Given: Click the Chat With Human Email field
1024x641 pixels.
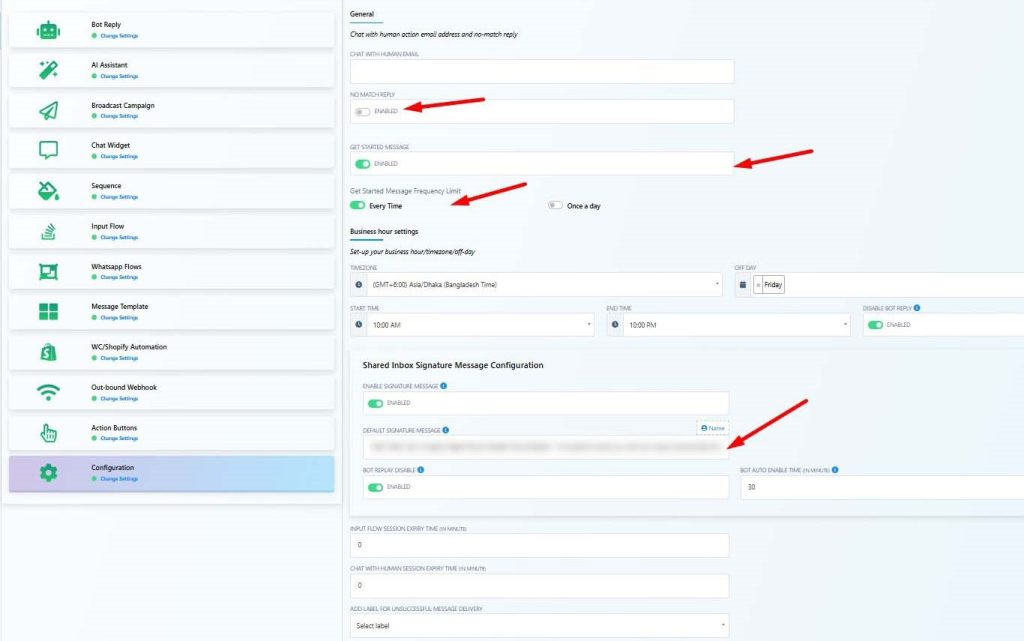Looking at the screenshot, I should tap(541, 71).
